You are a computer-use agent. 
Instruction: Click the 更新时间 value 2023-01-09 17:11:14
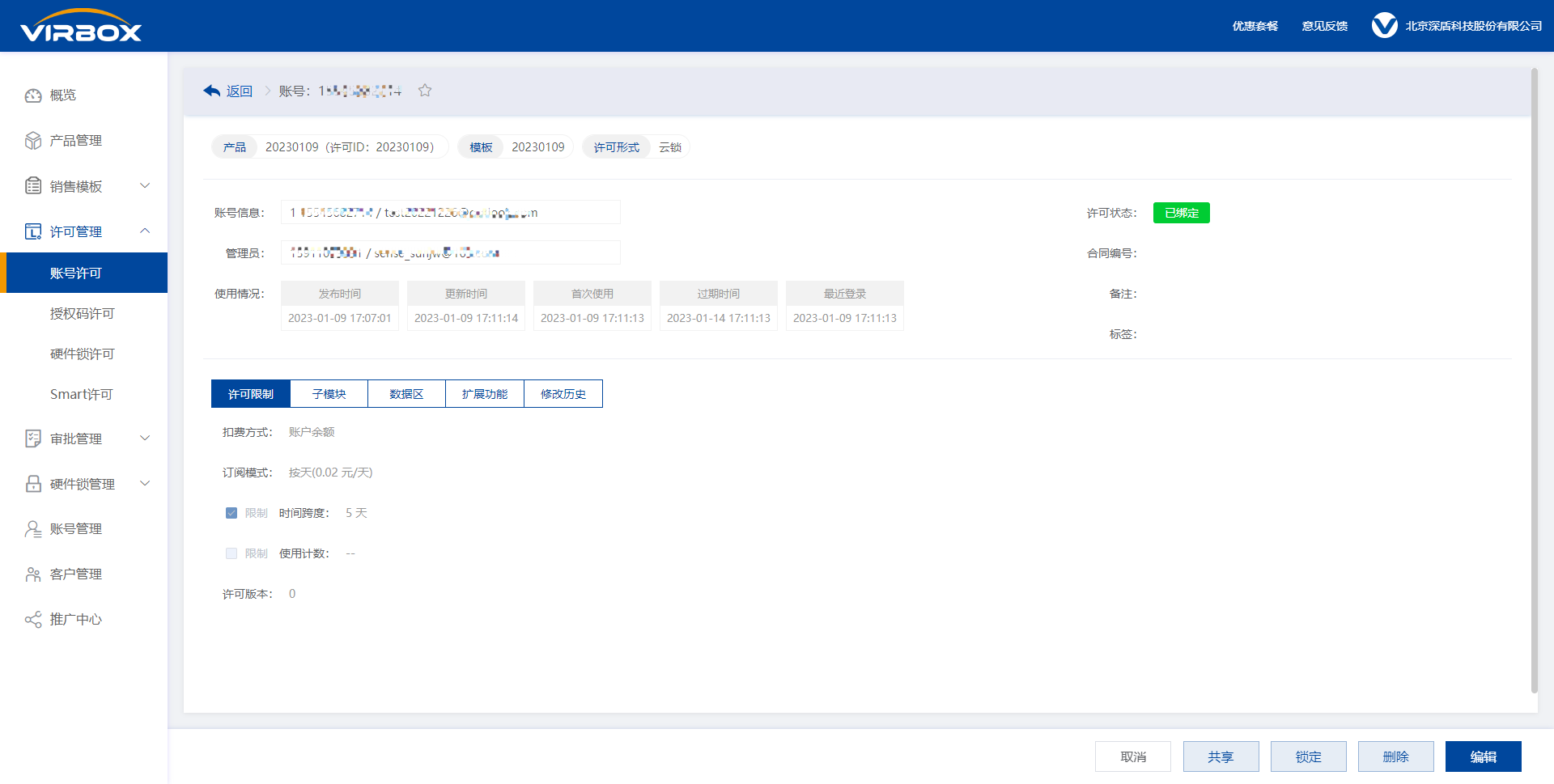pos(466,318)
